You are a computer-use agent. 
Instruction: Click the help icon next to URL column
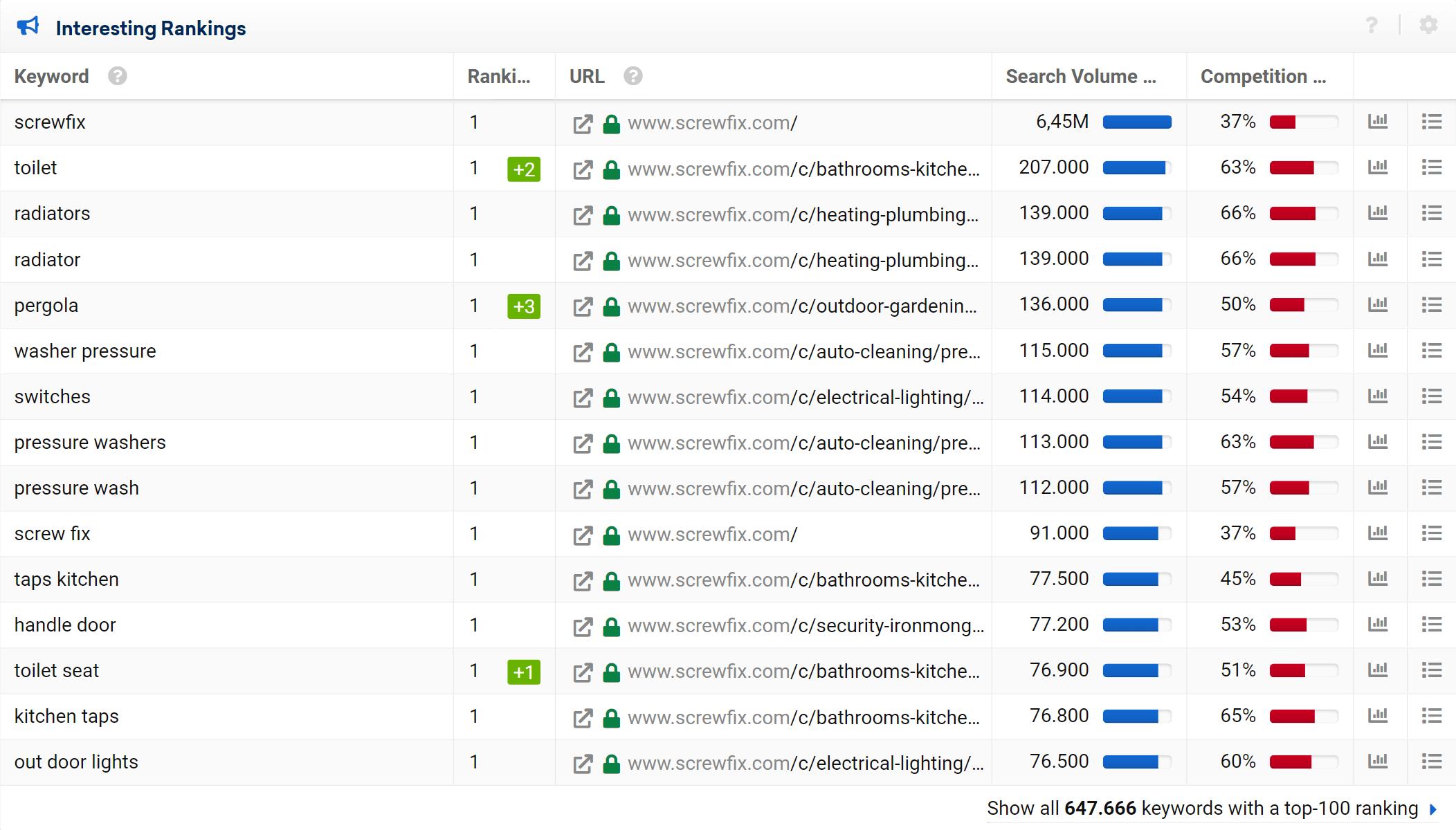tap(633, 76)
